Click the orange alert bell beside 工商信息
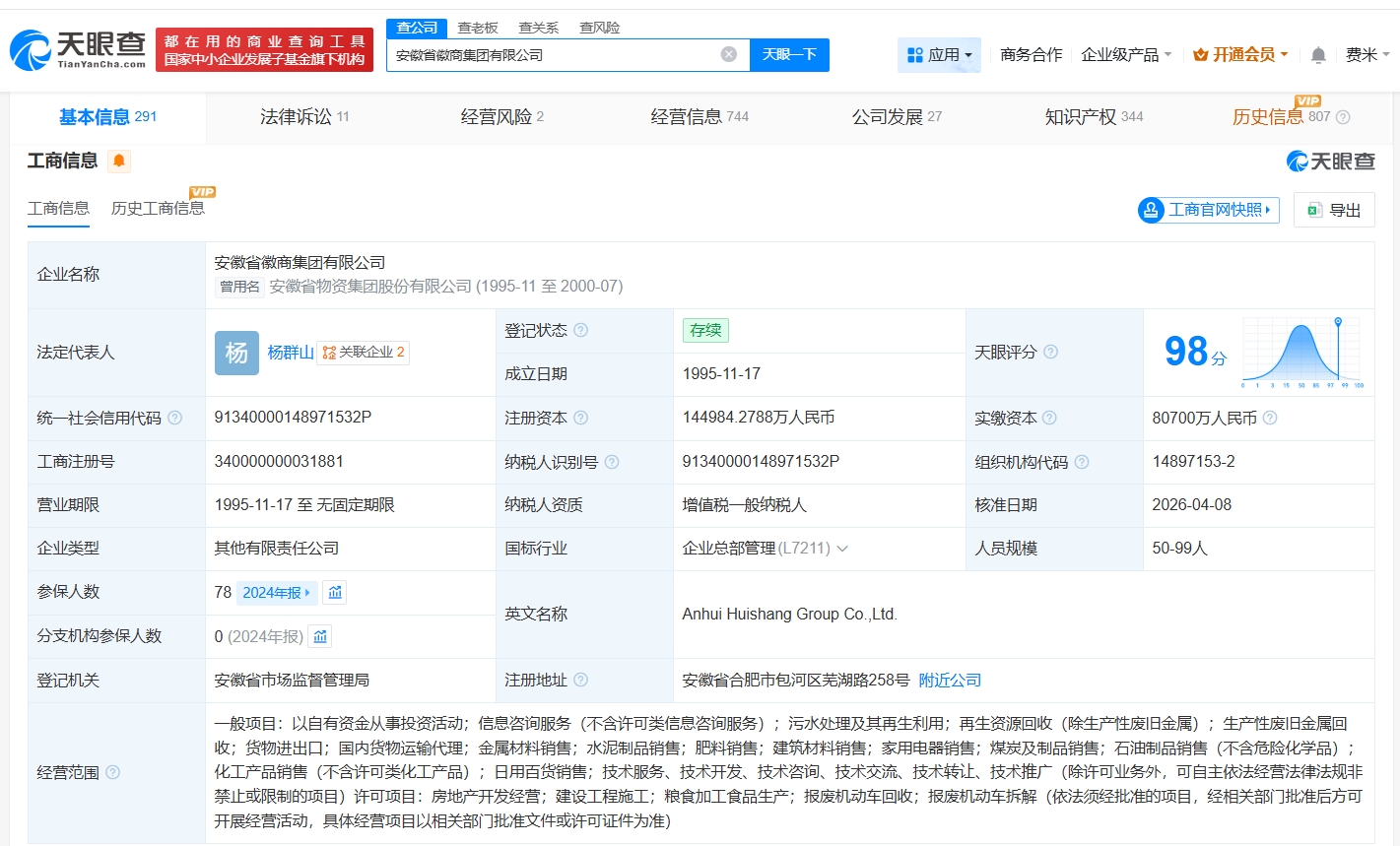Viewport: 1400px width, 846px height. [119, 161]
